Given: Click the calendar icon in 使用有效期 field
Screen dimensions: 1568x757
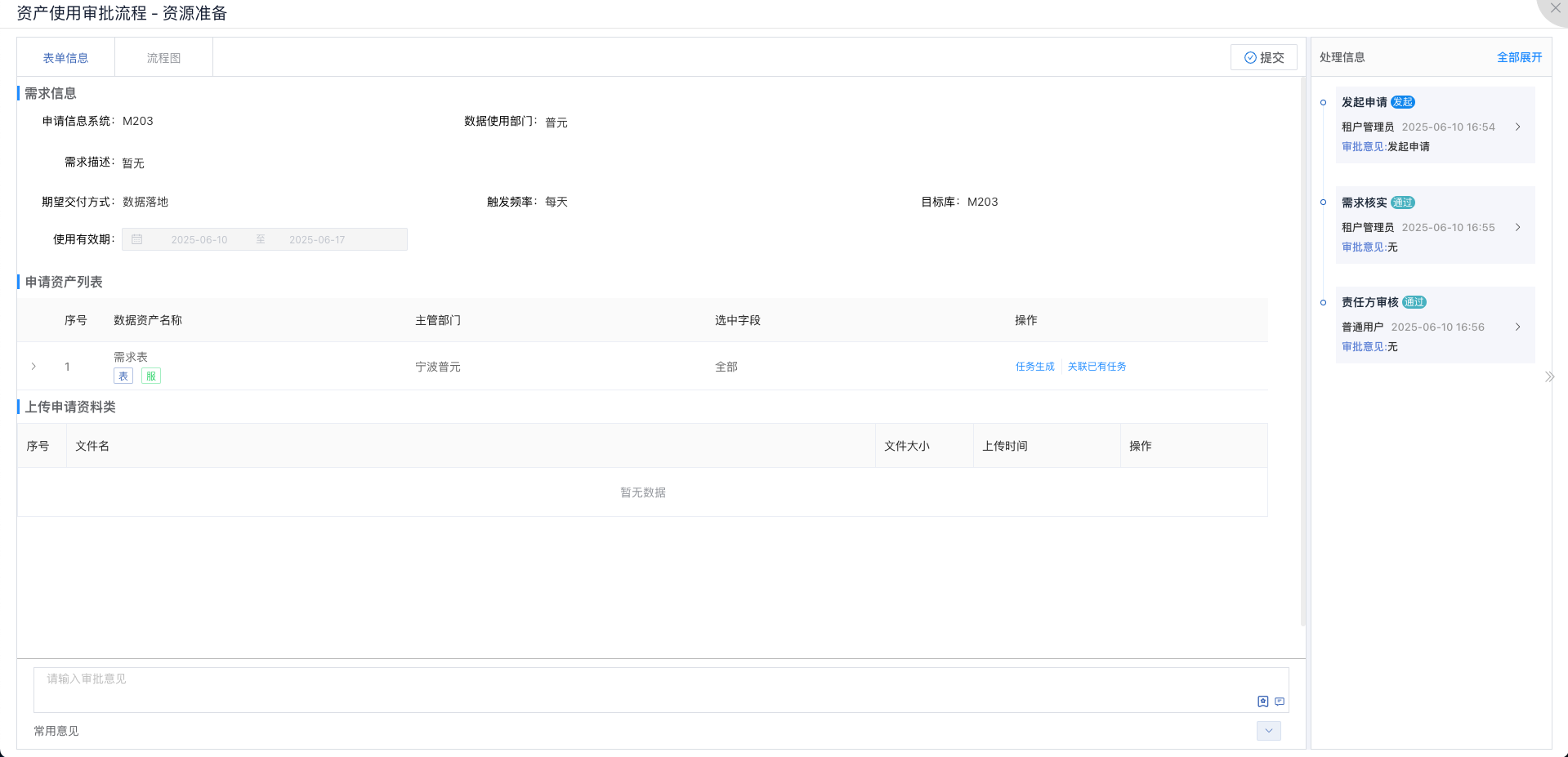Looking at the screenshot, I should click(x=137, y=239).
